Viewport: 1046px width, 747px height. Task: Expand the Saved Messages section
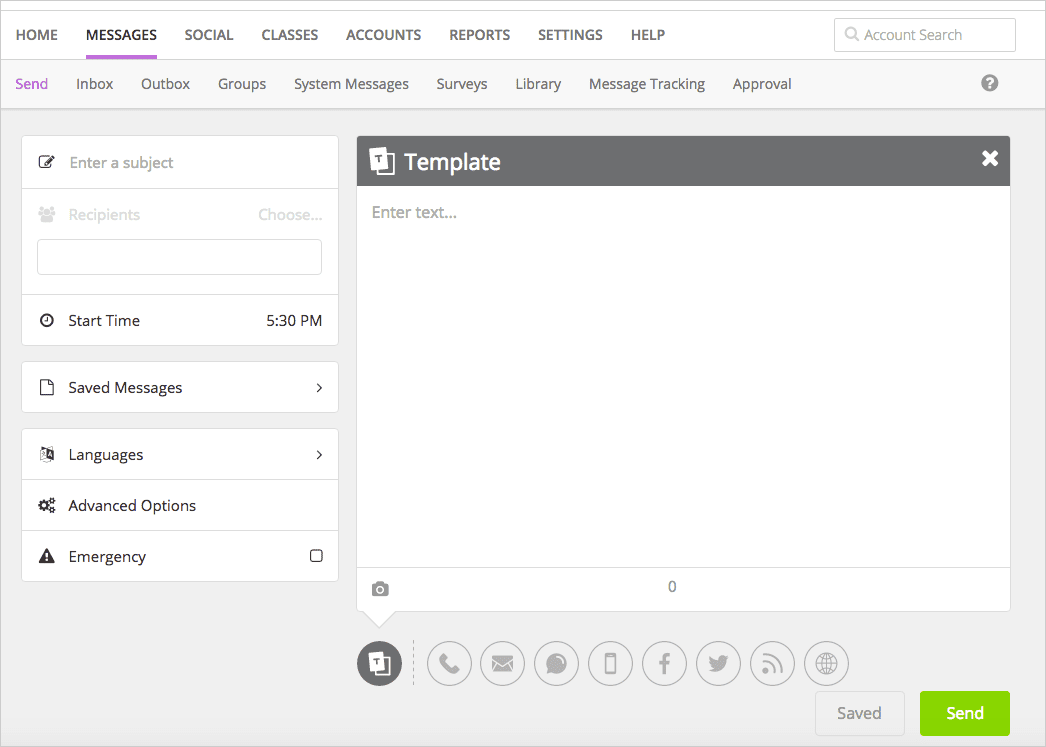pos(180,387)
